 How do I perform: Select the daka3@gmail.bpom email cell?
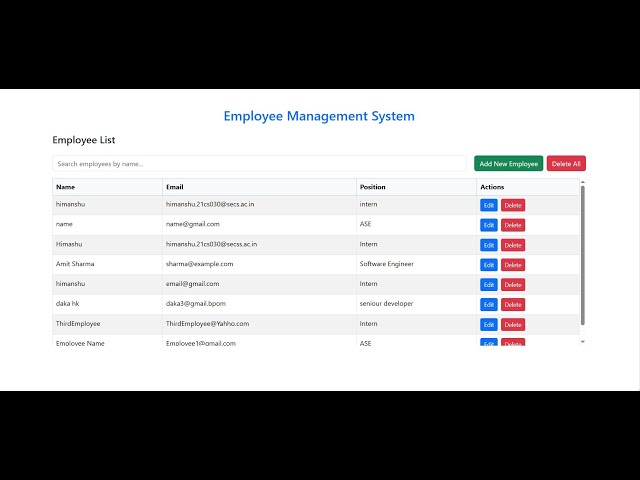click(259, 304)
